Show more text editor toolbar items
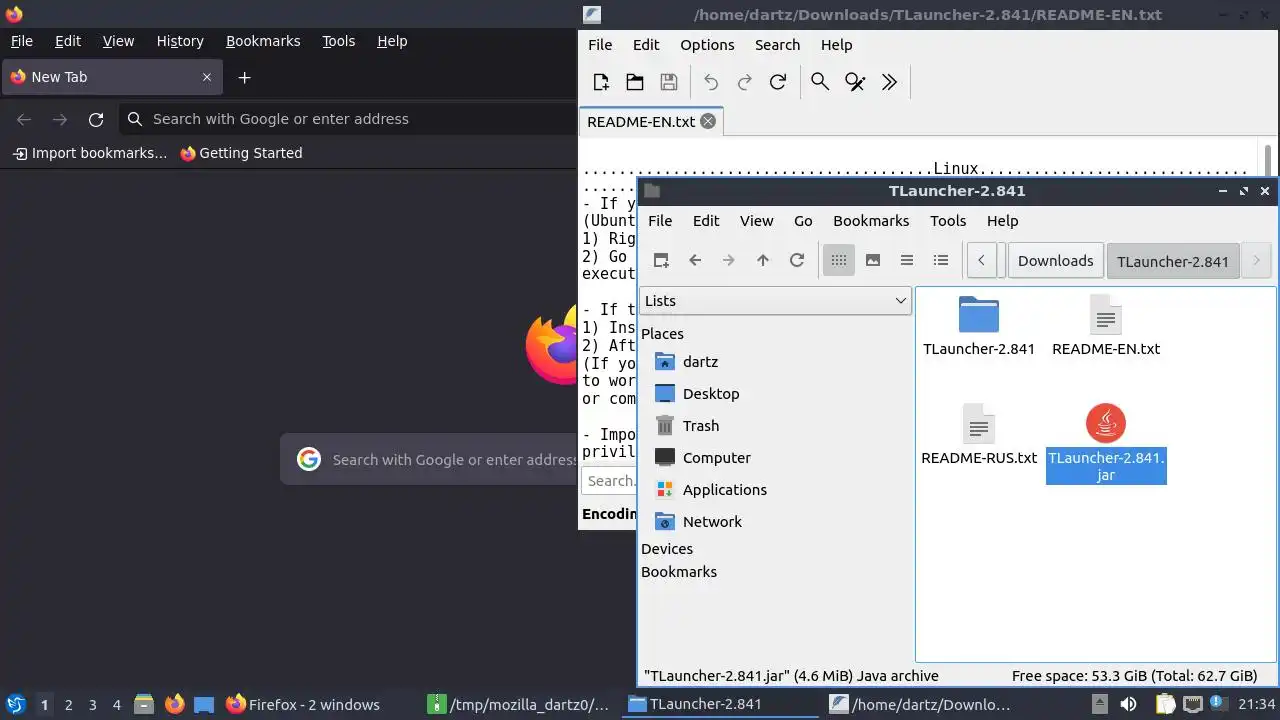The height and width of the screenshot is (720, 1280). tap(889, 82)
